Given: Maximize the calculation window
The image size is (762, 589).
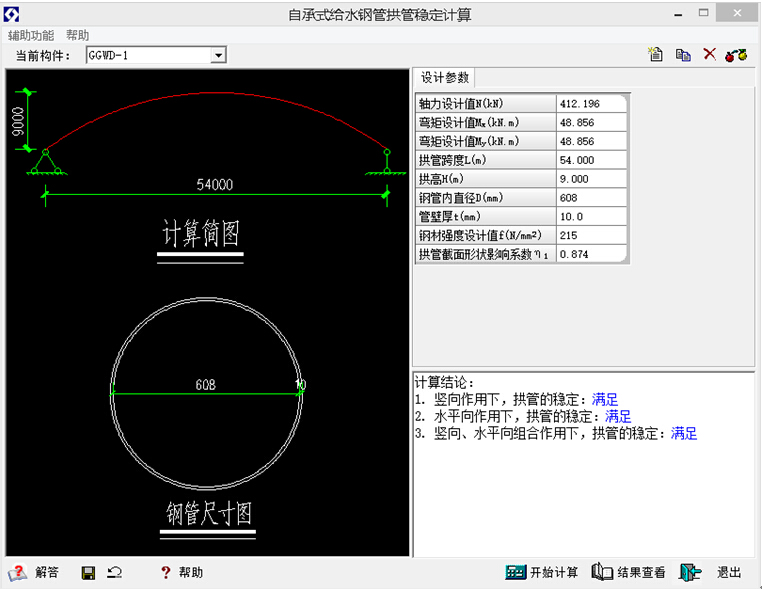Looking at the screenshot, I should point(703,13).
